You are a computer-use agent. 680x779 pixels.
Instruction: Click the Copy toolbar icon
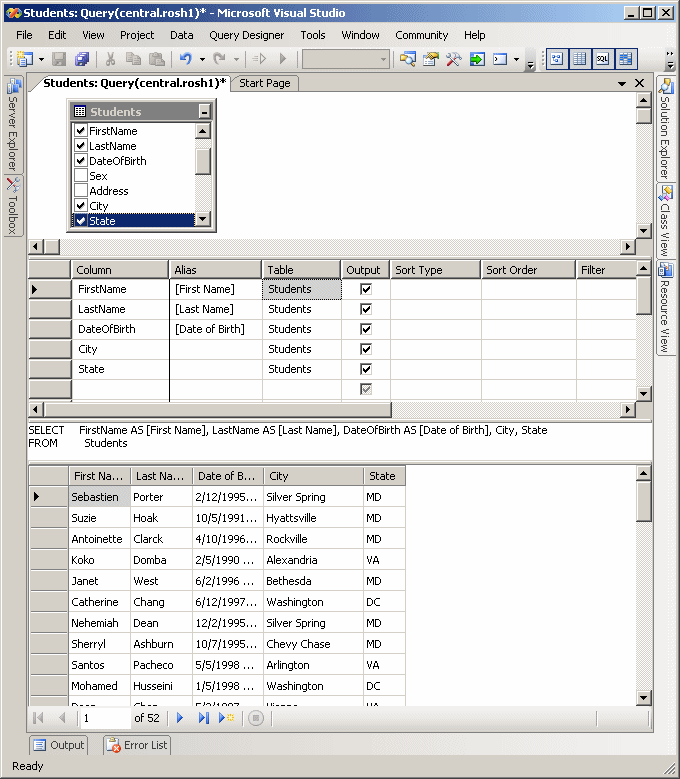pyautogui.click(x=133, y=59)
